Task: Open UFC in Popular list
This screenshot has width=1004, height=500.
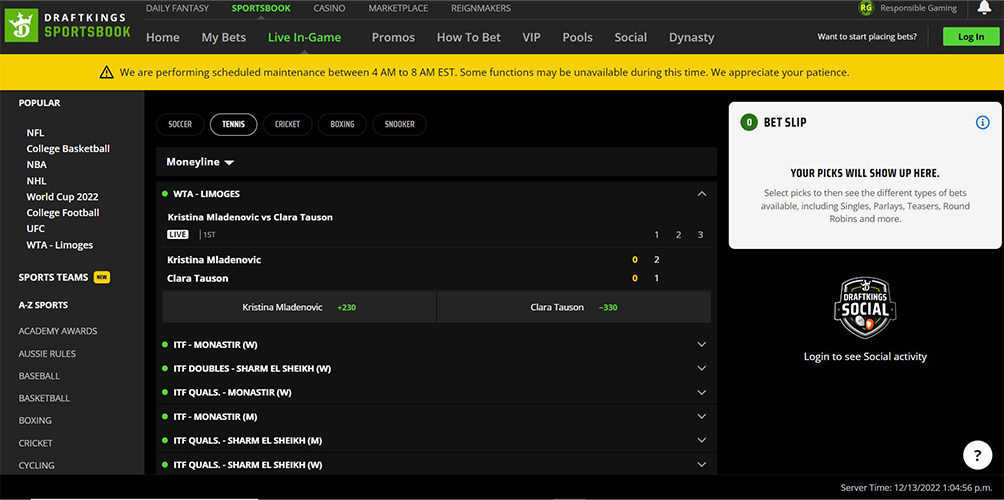Action: coord(35,229)
